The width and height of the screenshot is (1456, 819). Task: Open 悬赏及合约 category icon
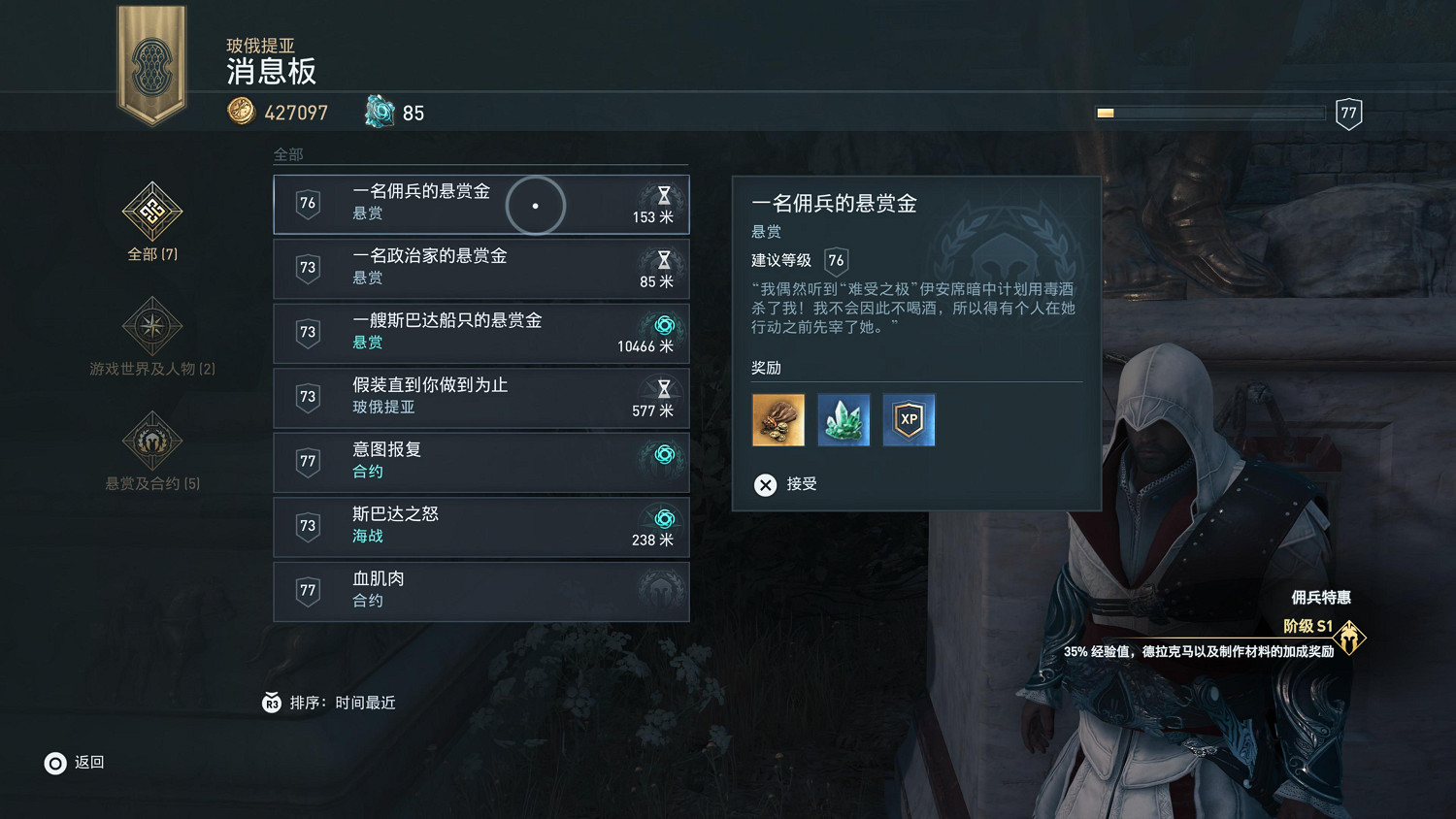coord(152,441)
